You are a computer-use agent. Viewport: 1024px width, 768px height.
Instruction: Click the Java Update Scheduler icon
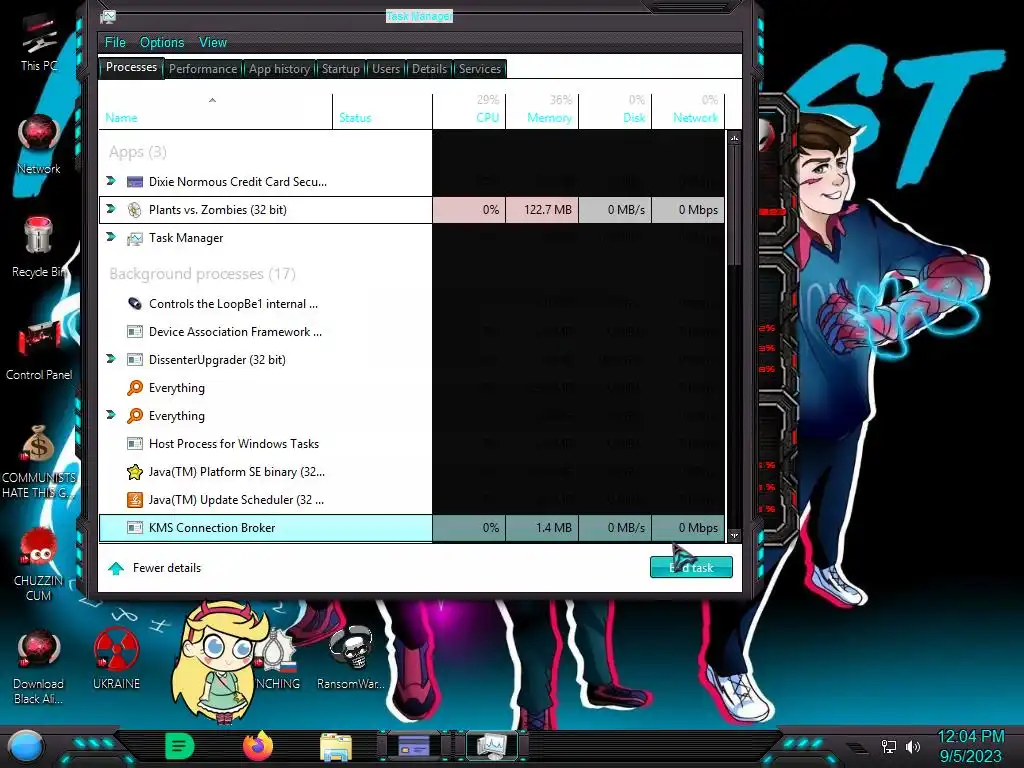[135, 500]
